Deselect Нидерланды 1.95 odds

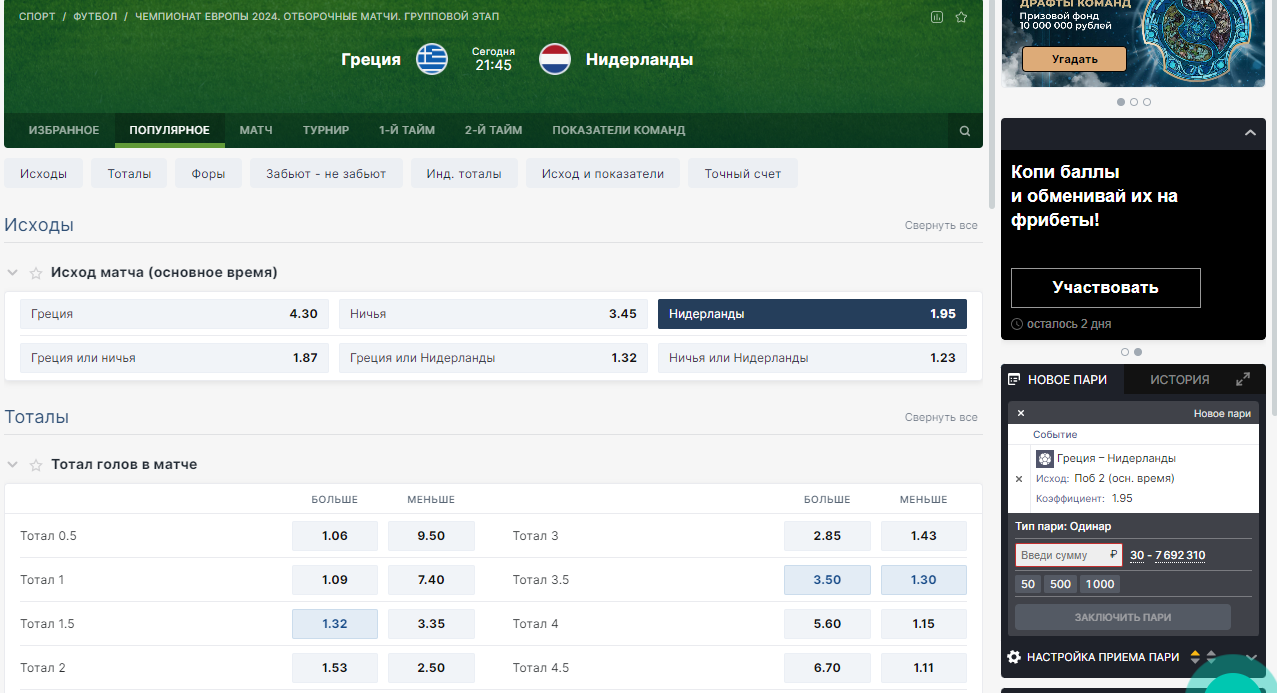[x=812, y=314]
